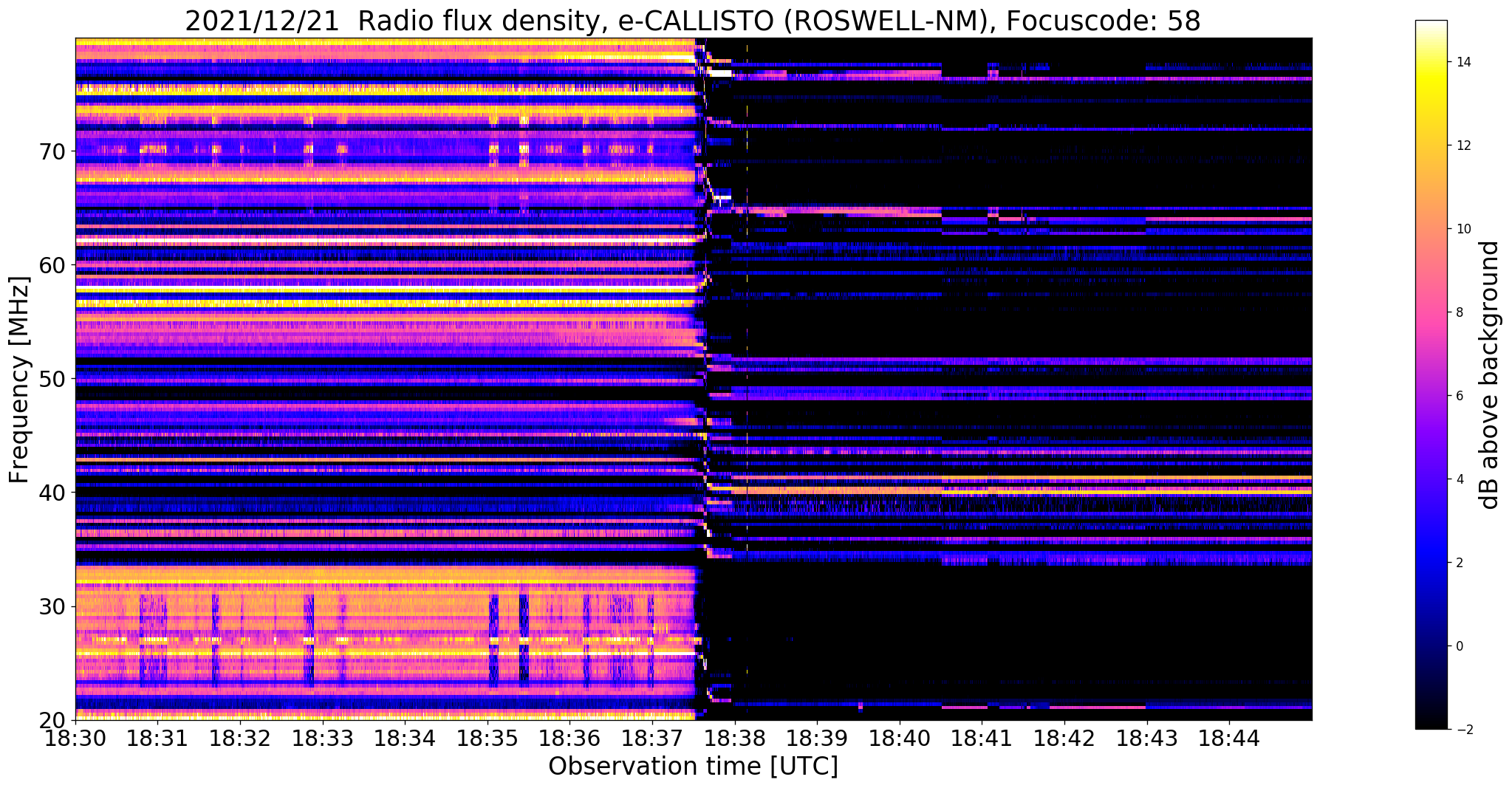Click the 18:39 time tick label
The height and width of the screenshot is (788, 1512).
[817, 739]
